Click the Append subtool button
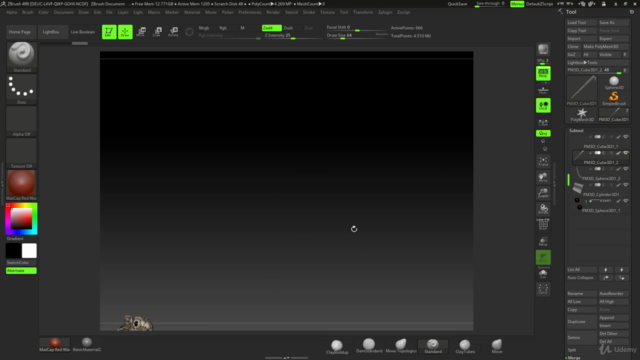This screenshot has height=360, width=640. point(613,318)
